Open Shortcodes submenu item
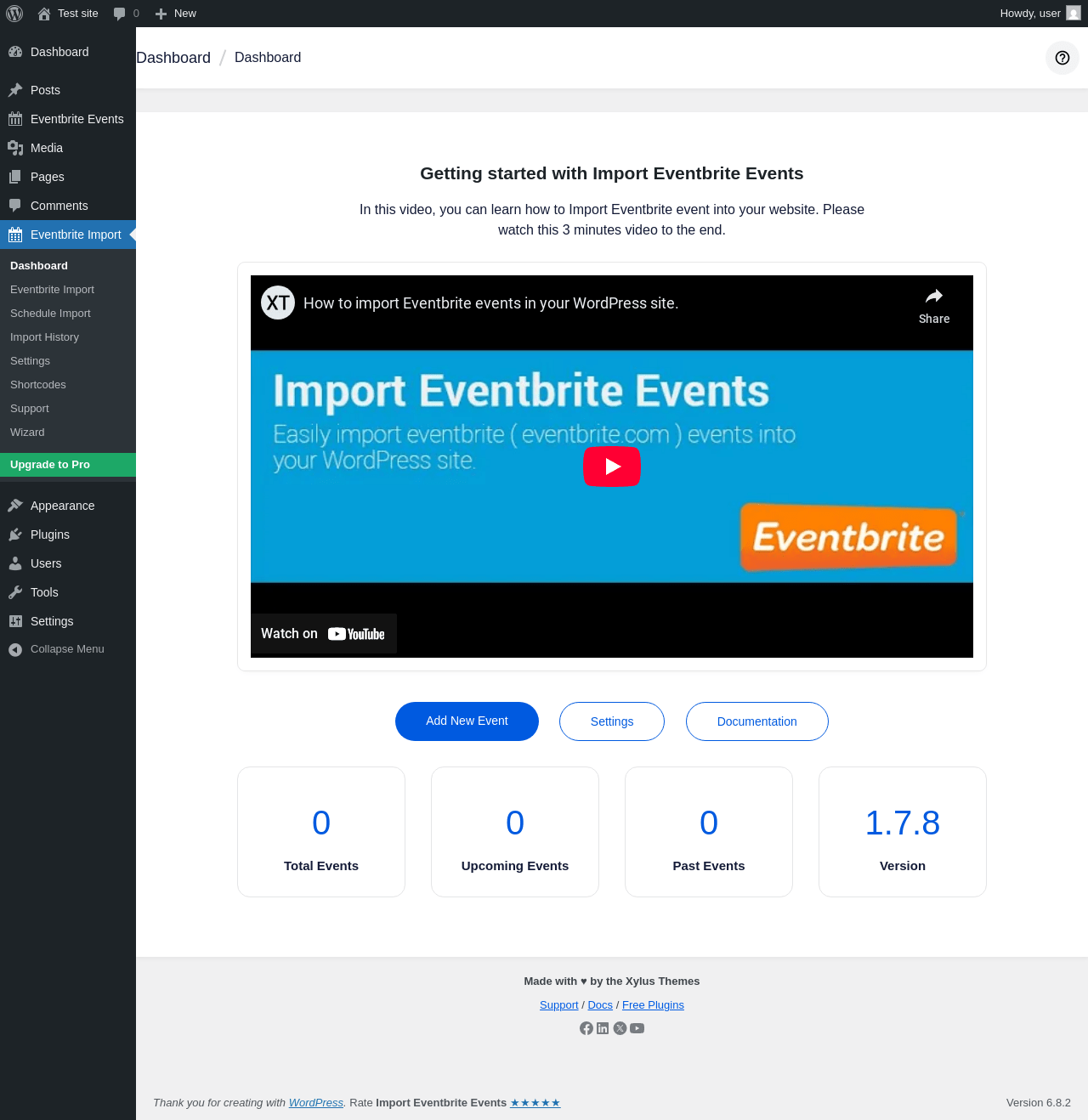This screenshot has width=1088, height=1120. pyautogui.click(x=38, y=385)
